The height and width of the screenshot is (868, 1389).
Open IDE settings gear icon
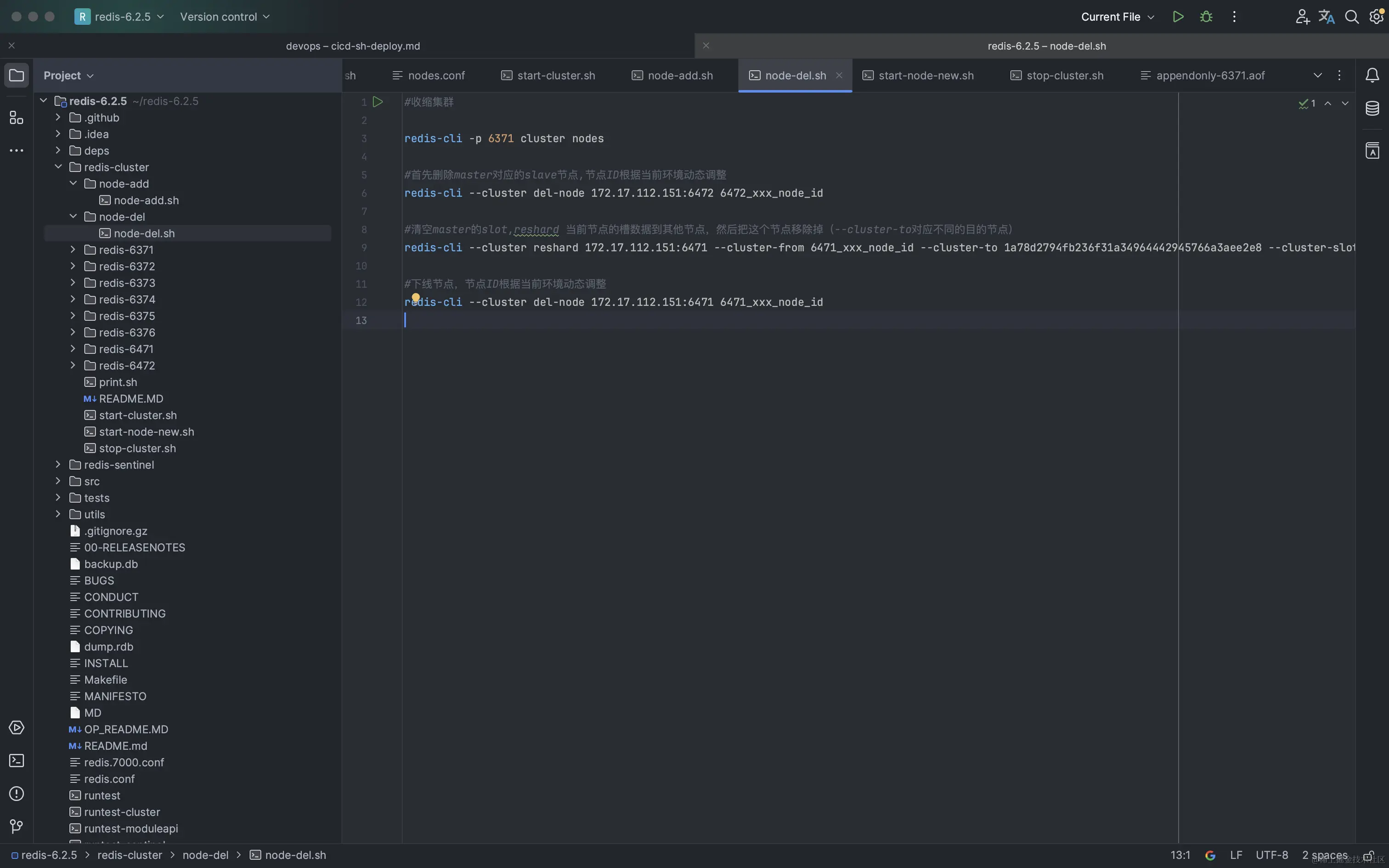click(1377, 17)
